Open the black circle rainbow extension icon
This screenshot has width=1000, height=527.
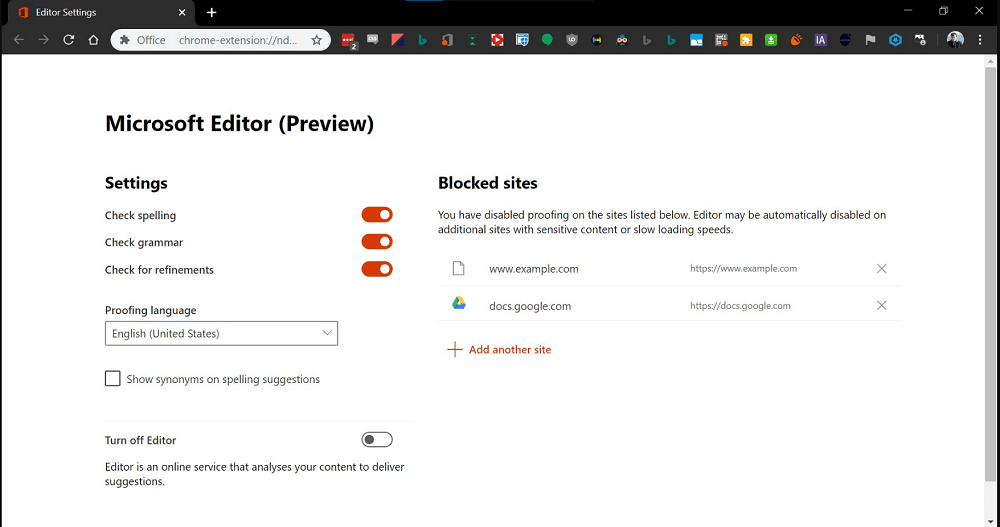click(596, 40)
